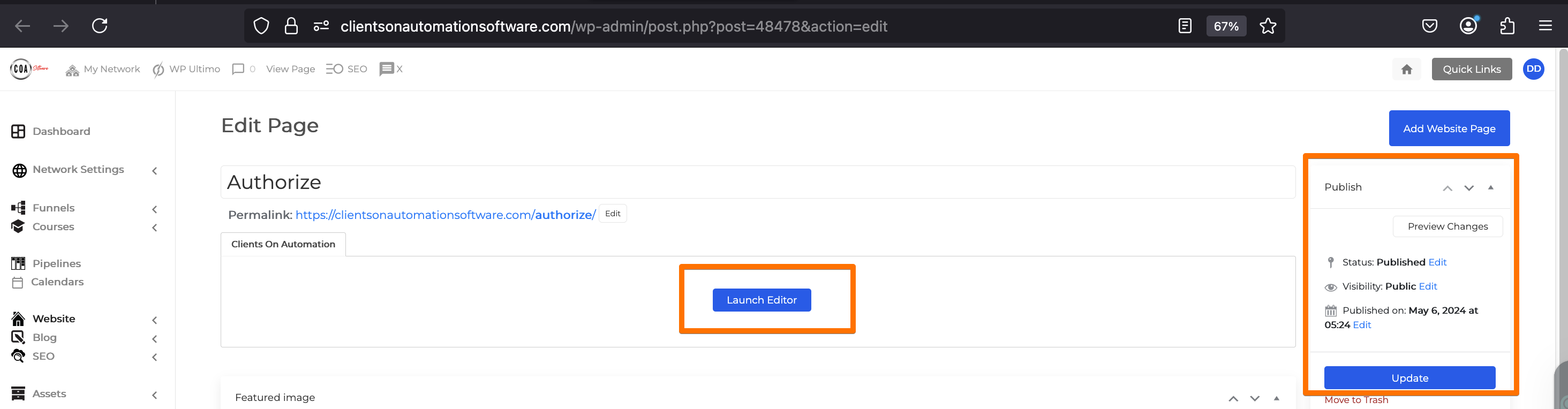Expand the Website submenu chevron

(155, 320)
